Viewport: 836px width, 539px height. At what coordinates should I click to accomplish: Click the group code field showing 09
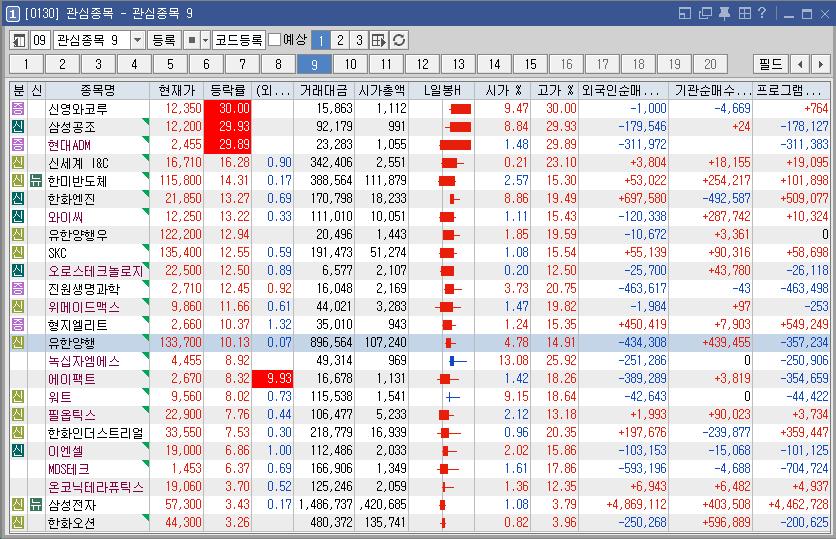(x=40, y=40)
